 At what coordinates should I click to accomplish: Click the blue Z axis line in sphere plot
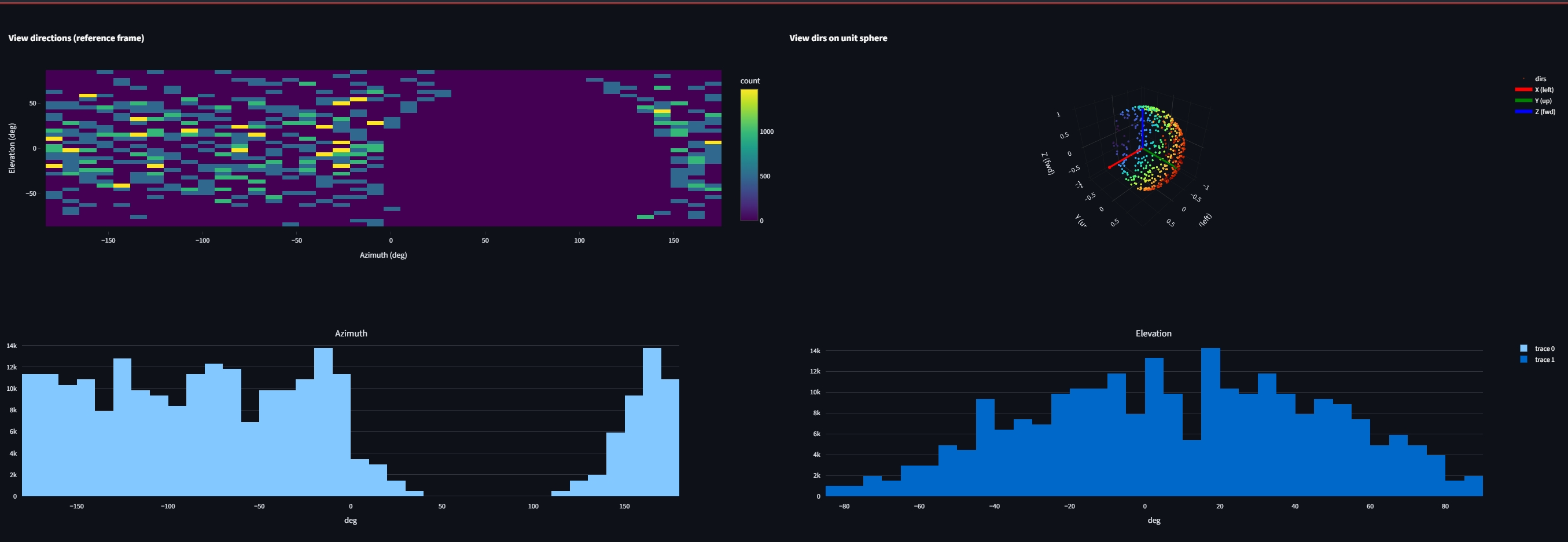tap(1143, 128)
